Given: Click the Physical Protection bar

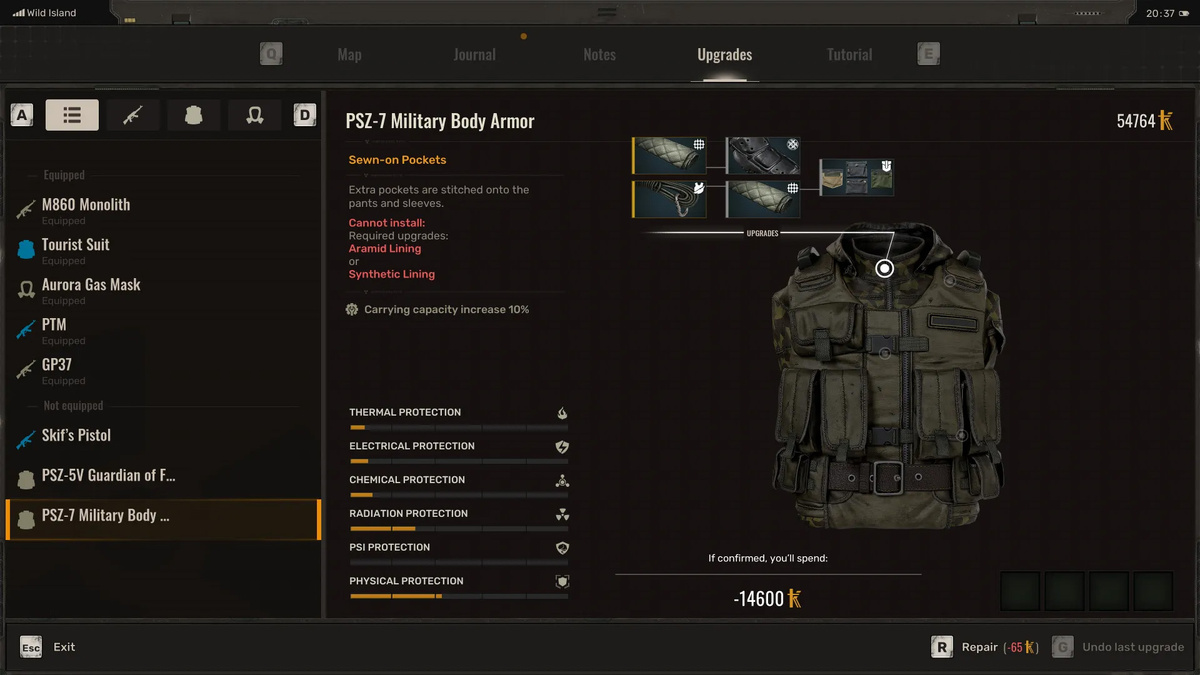Looking at the screenshot, I should click(459, 596).
